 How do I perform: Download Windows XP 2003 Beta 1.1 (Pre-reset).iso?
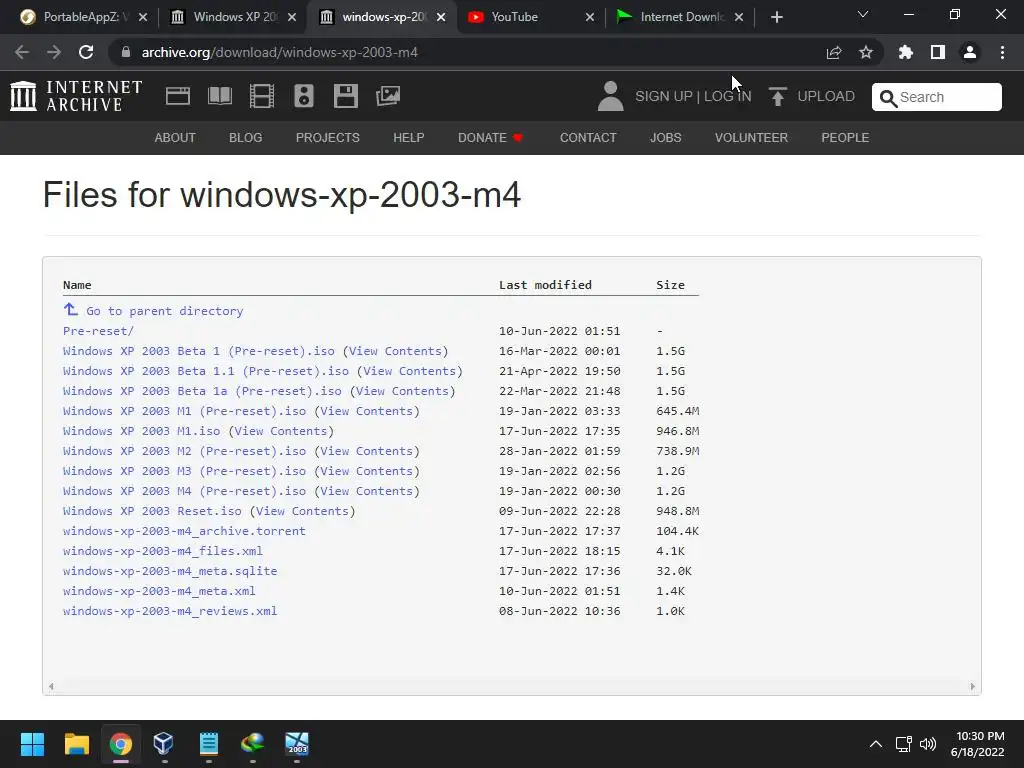[206, 371]
